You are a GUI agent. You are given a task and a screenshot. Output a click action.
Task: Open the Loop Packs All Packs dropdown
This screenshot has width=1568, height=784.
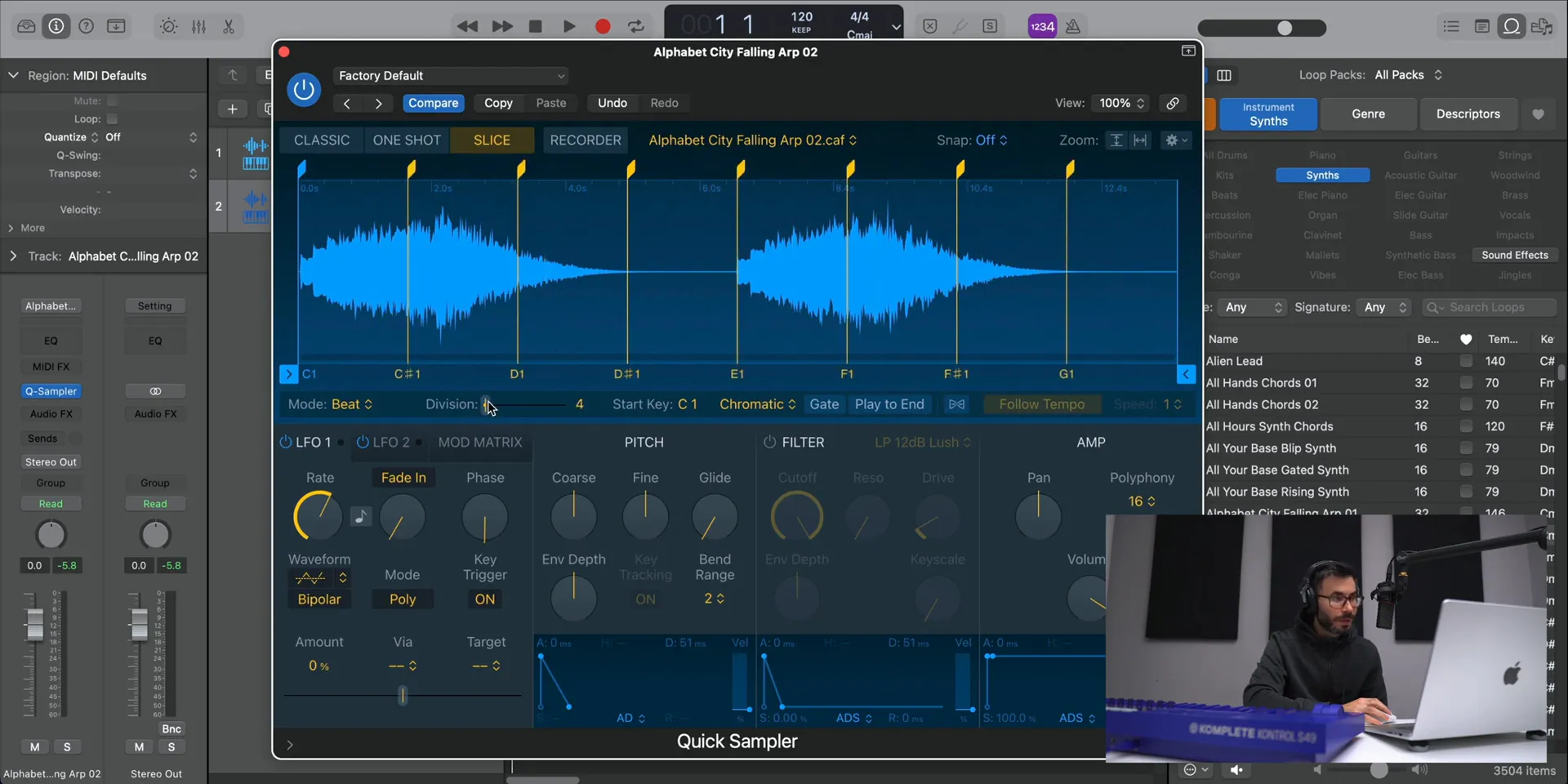click(1409, 74)
